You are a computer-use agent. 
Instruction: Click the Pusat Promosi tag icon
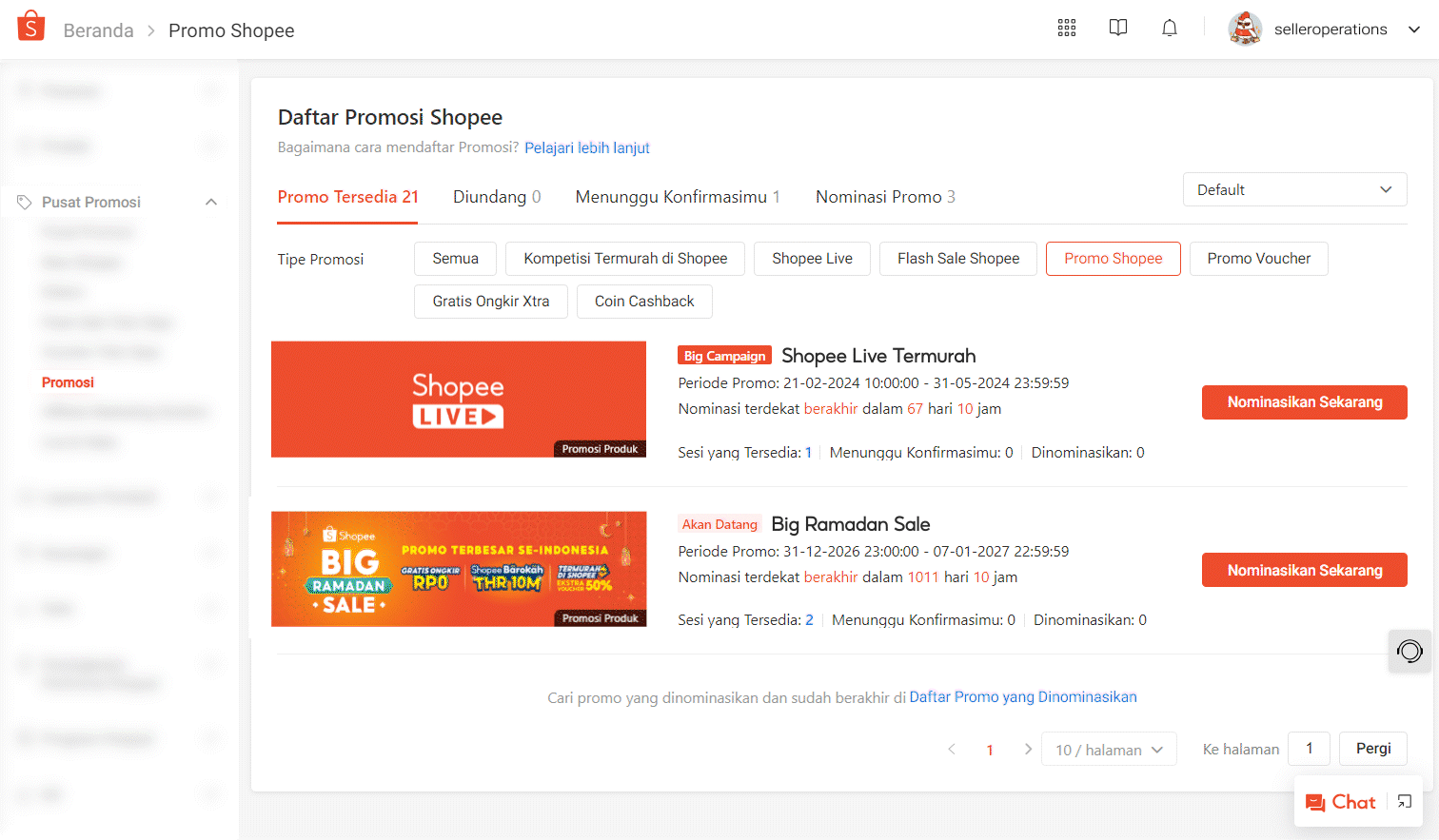pos(25,202)
